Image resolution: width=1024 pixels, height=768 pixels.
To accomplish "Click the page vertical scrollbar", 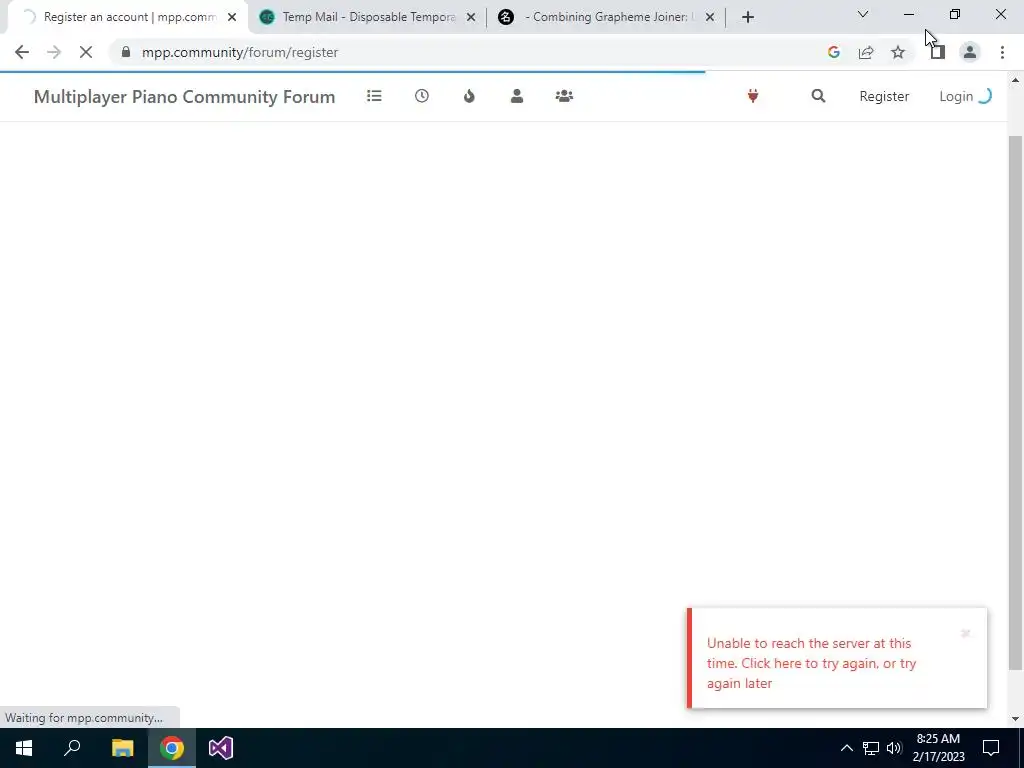I will coord(1015,403).
